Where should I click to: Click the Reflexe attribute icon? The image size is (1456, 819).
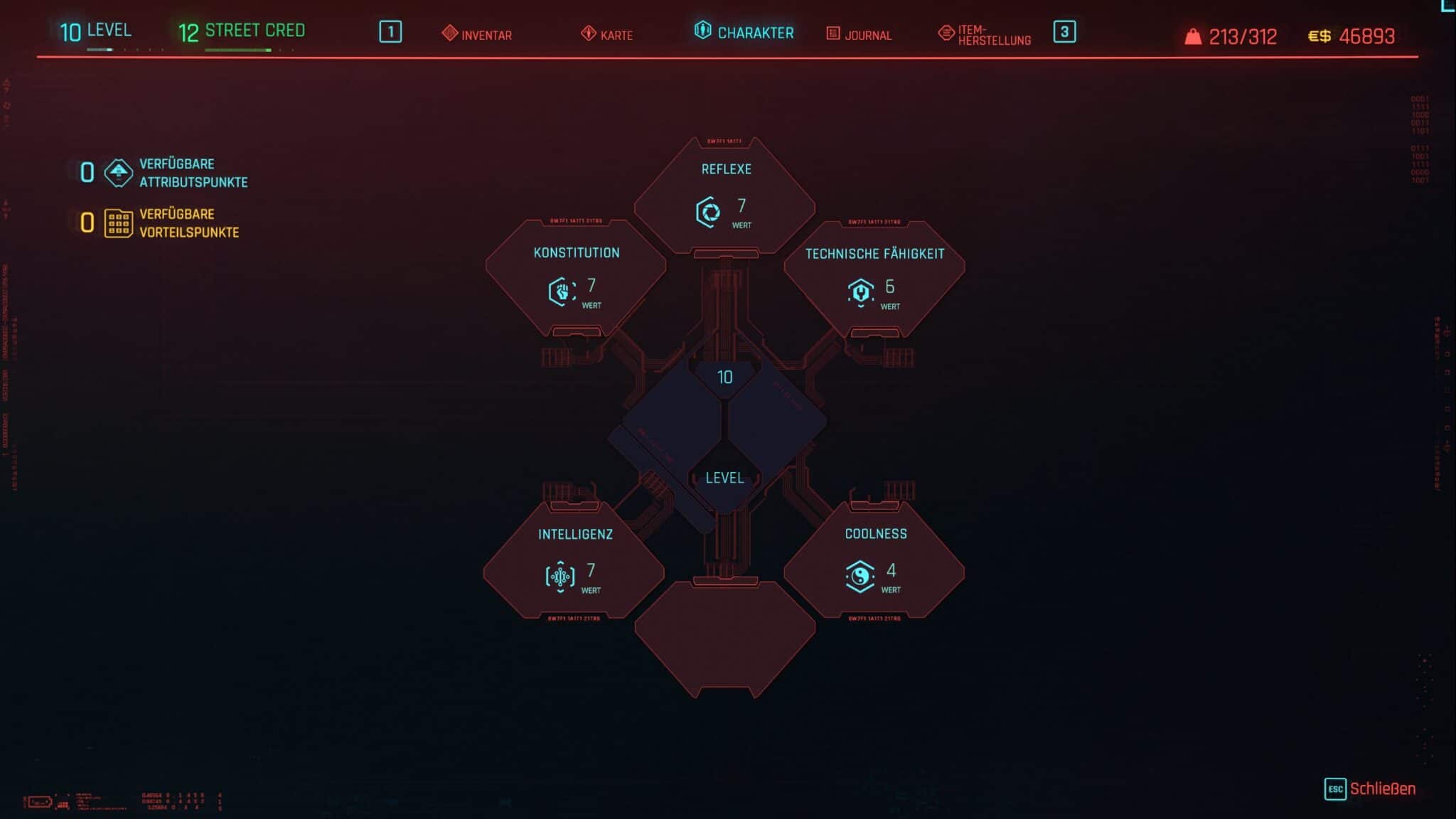click(x=707, y=211)
